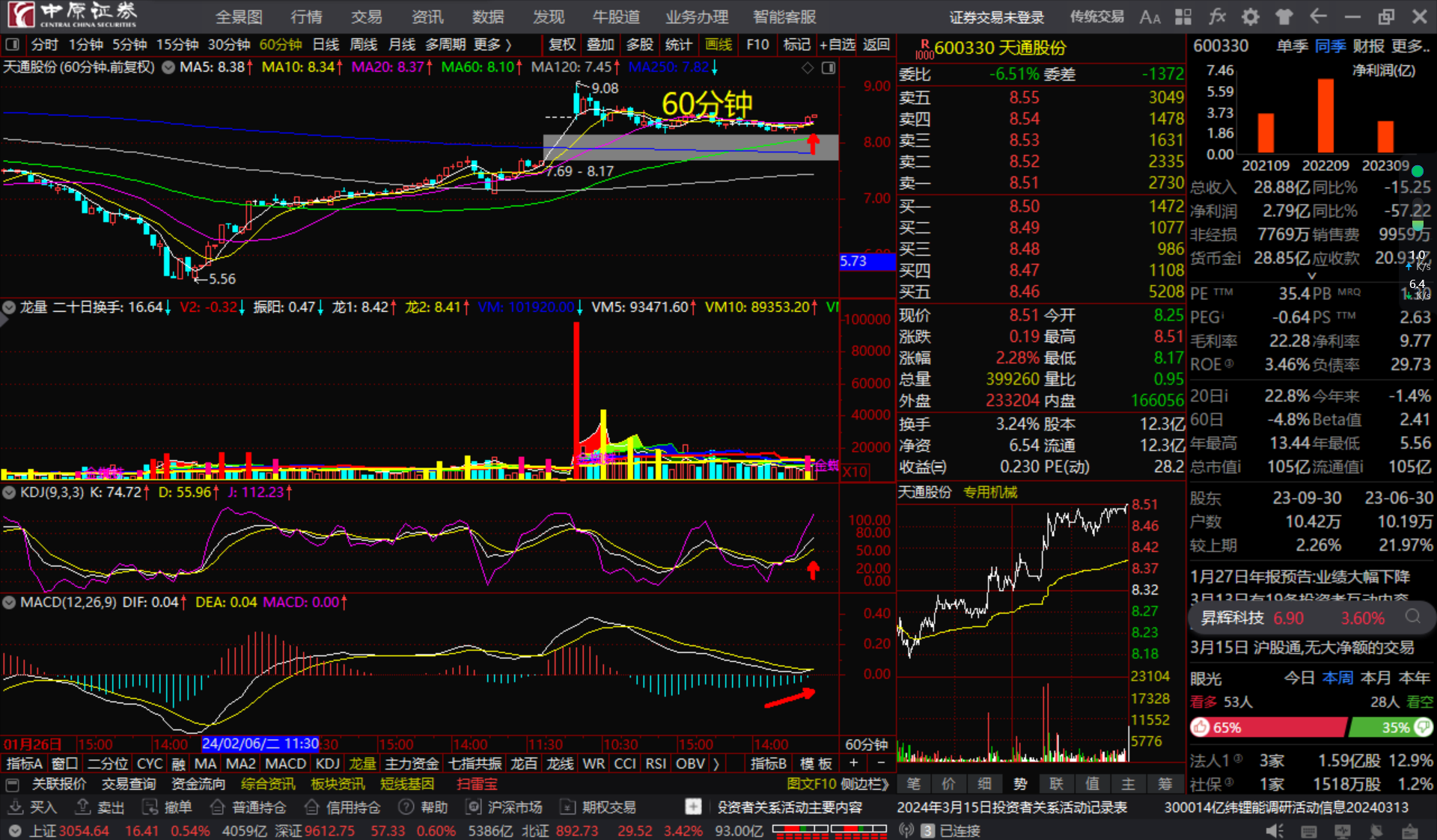Click the minus to remove indicator panel
The height and width of the screenshot is (840, 1437).
881,763
